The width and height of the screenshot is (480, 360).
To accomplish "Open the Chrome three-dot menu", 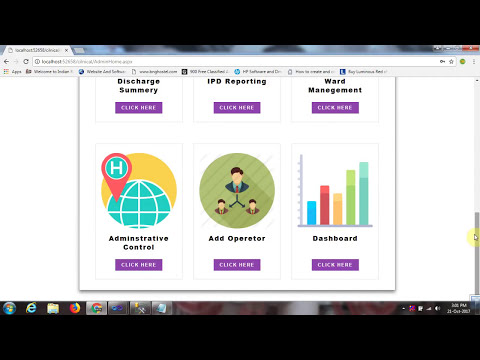I will pyautogui.click(x=474, y=62).
